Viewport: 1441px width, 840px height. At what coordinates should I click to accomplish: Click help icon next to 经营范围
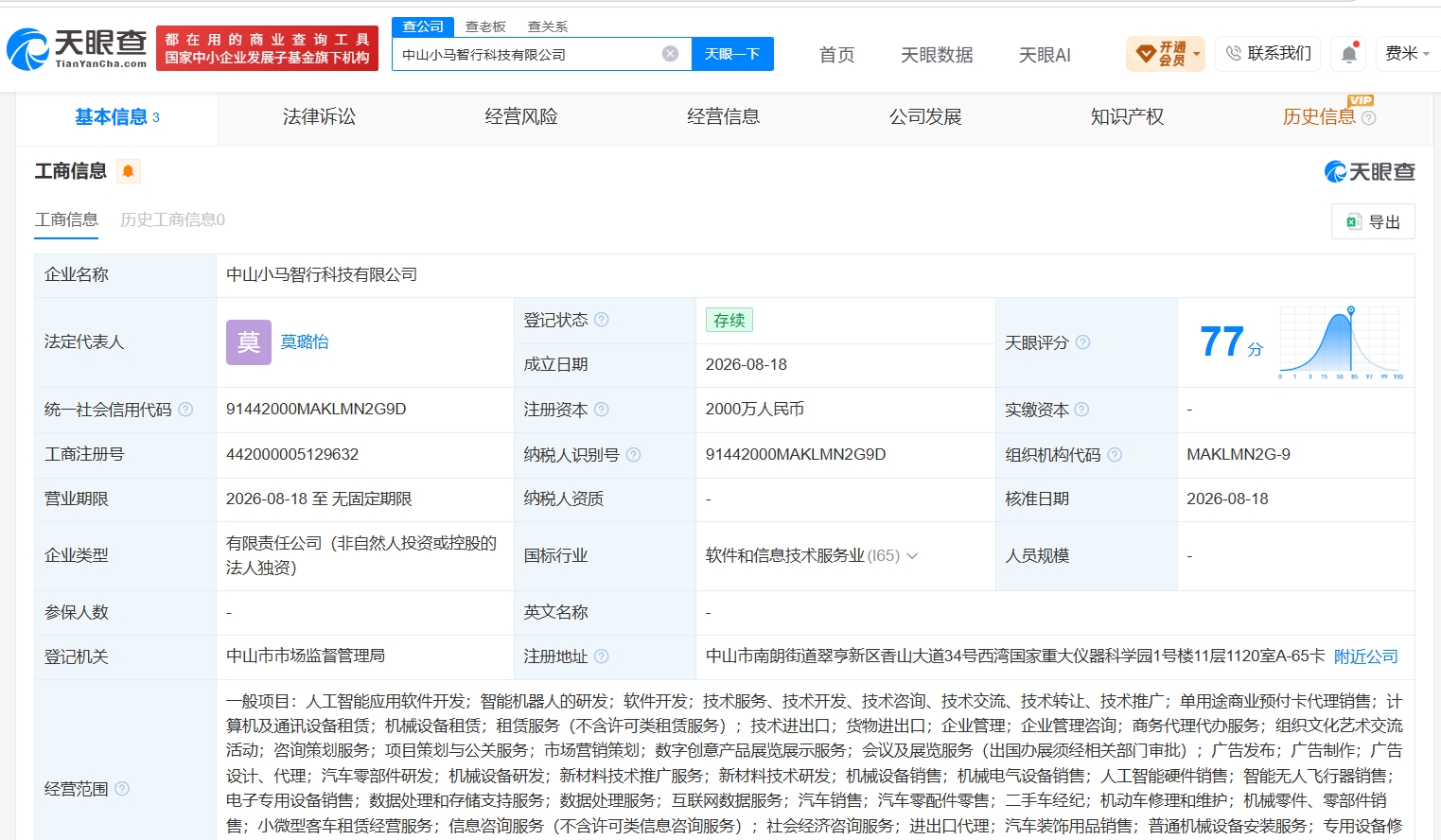[122, 789]
